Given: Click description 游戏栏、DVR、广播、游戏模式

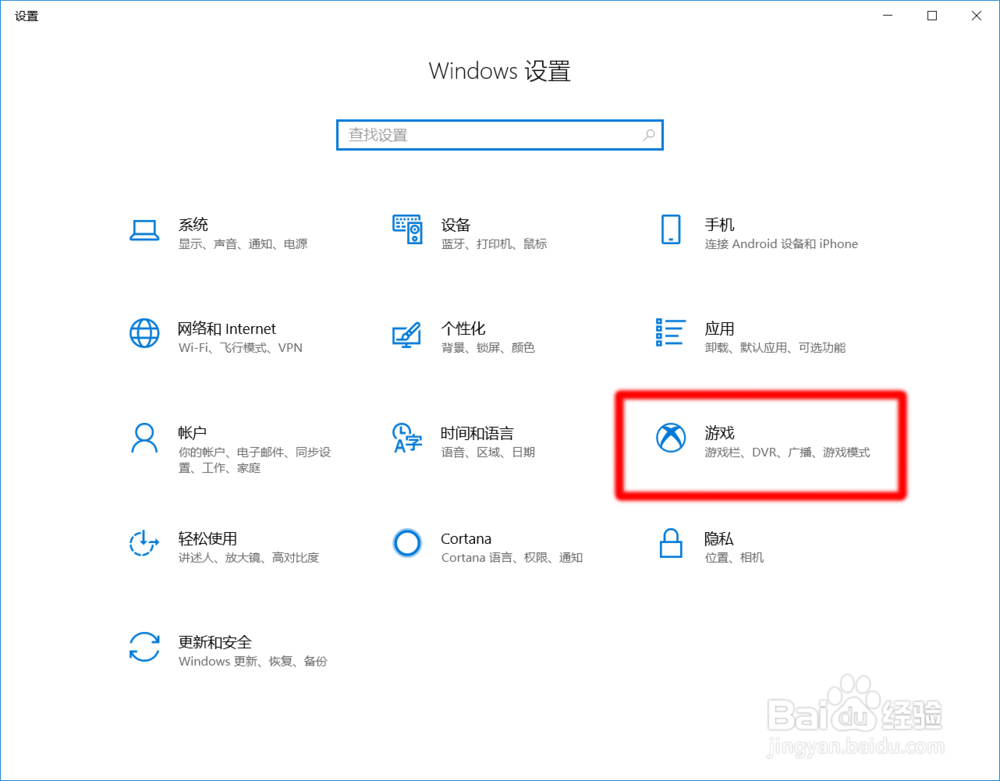Looking at the screenshot, I should pos(787,453).
